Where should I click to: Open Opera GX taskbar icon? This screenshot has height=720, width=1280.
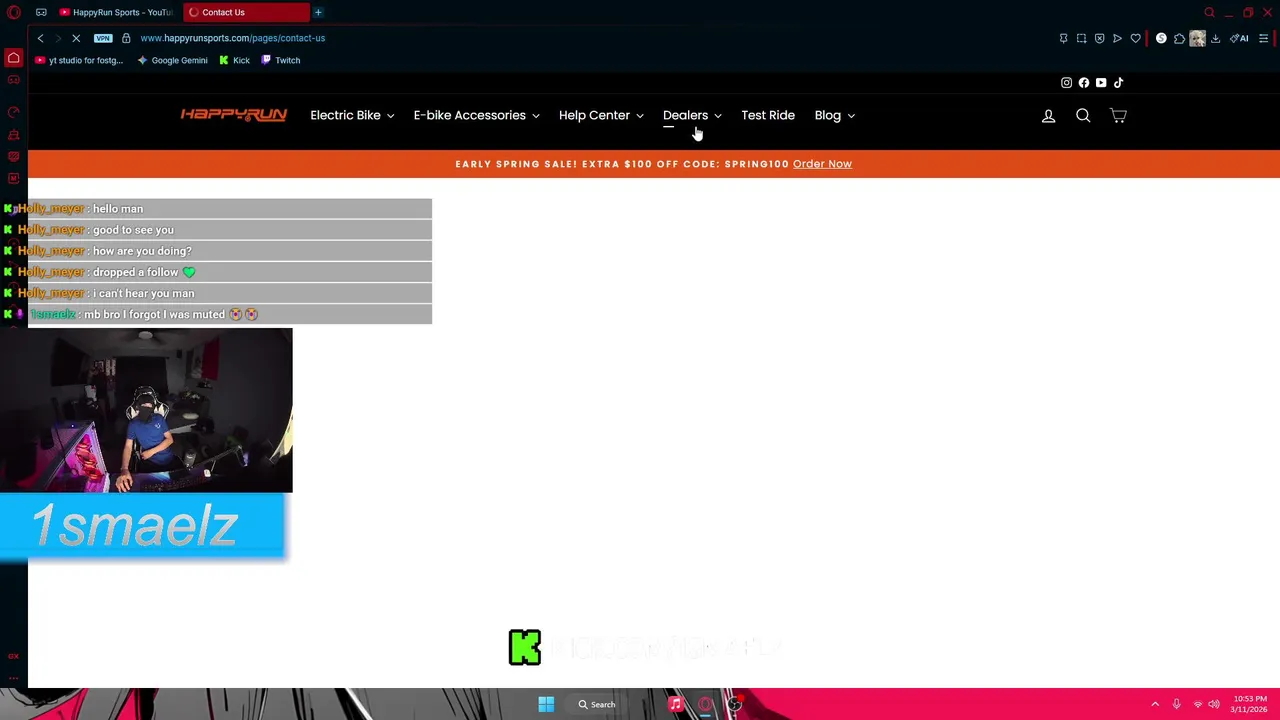(705, 704)
